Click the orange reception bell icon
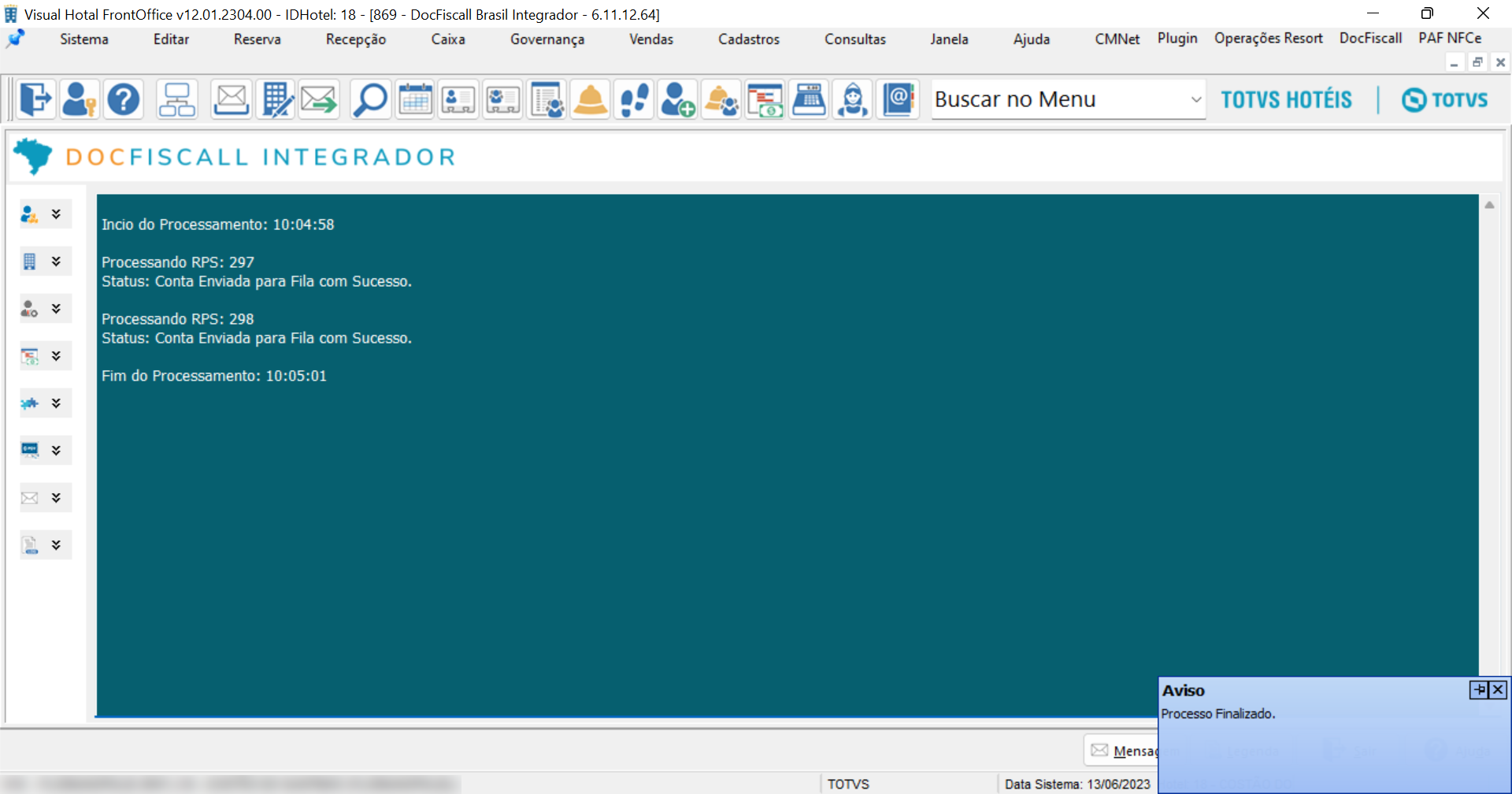Viewport: 1512px width, 794px height. pyautogui.click(x=591, y=99)
